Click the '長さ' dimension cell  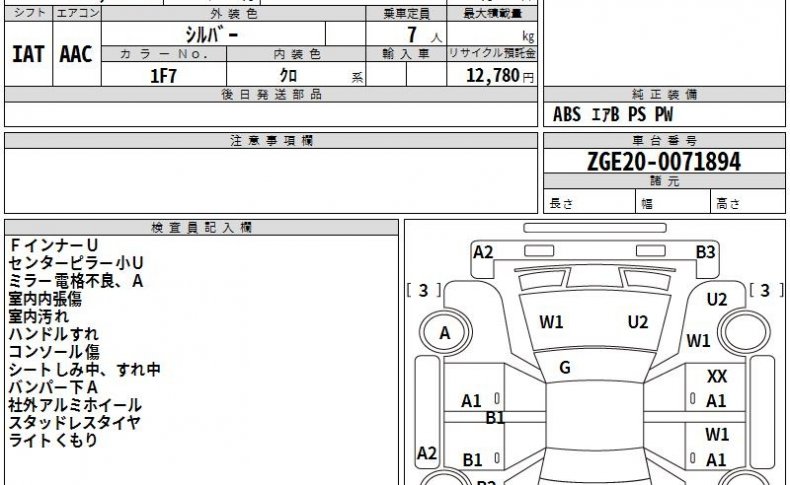[x=589, y=201]
